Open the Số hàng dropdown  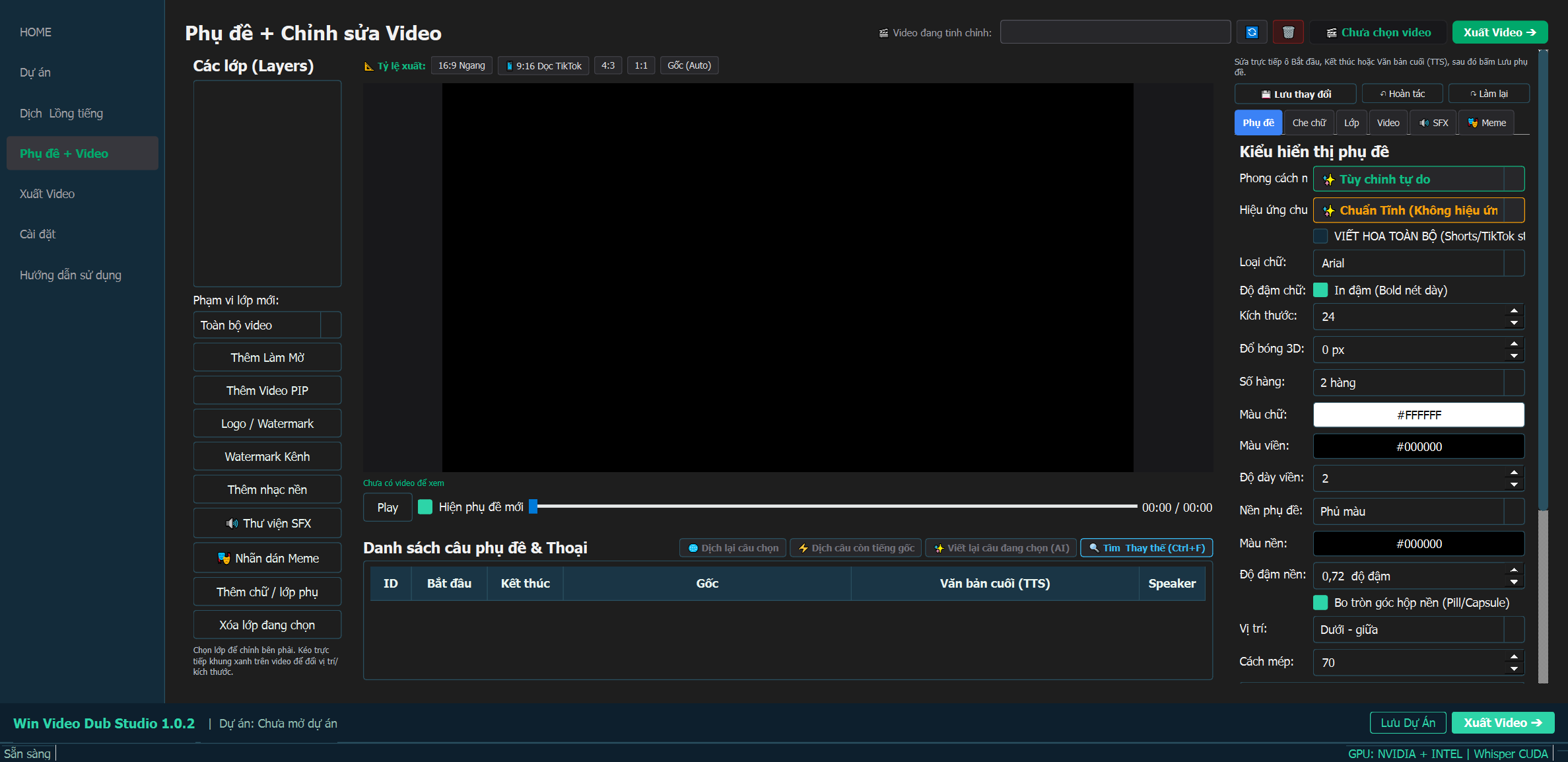1418,382
